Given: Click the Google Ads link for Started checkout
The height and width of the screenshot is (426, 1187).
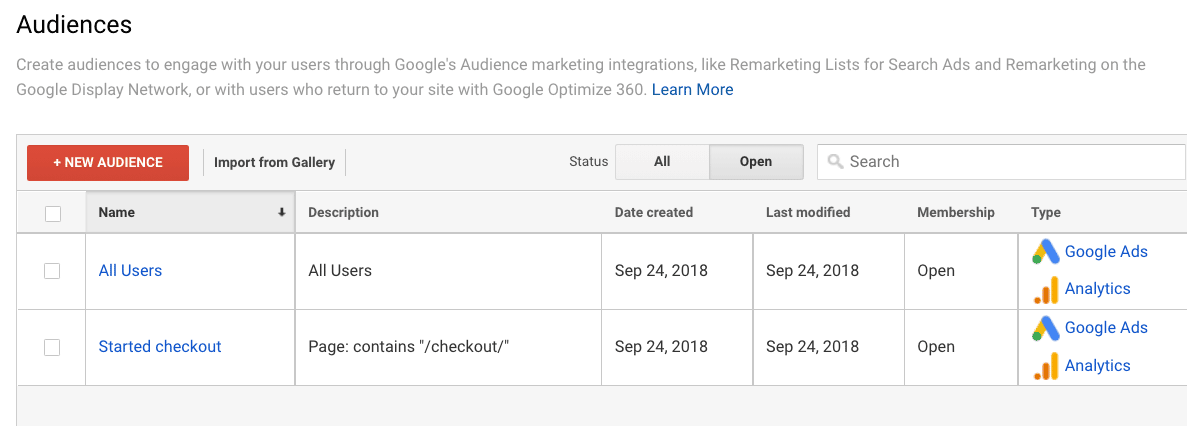Looking at the screenshot, I should pos(1106,328).
